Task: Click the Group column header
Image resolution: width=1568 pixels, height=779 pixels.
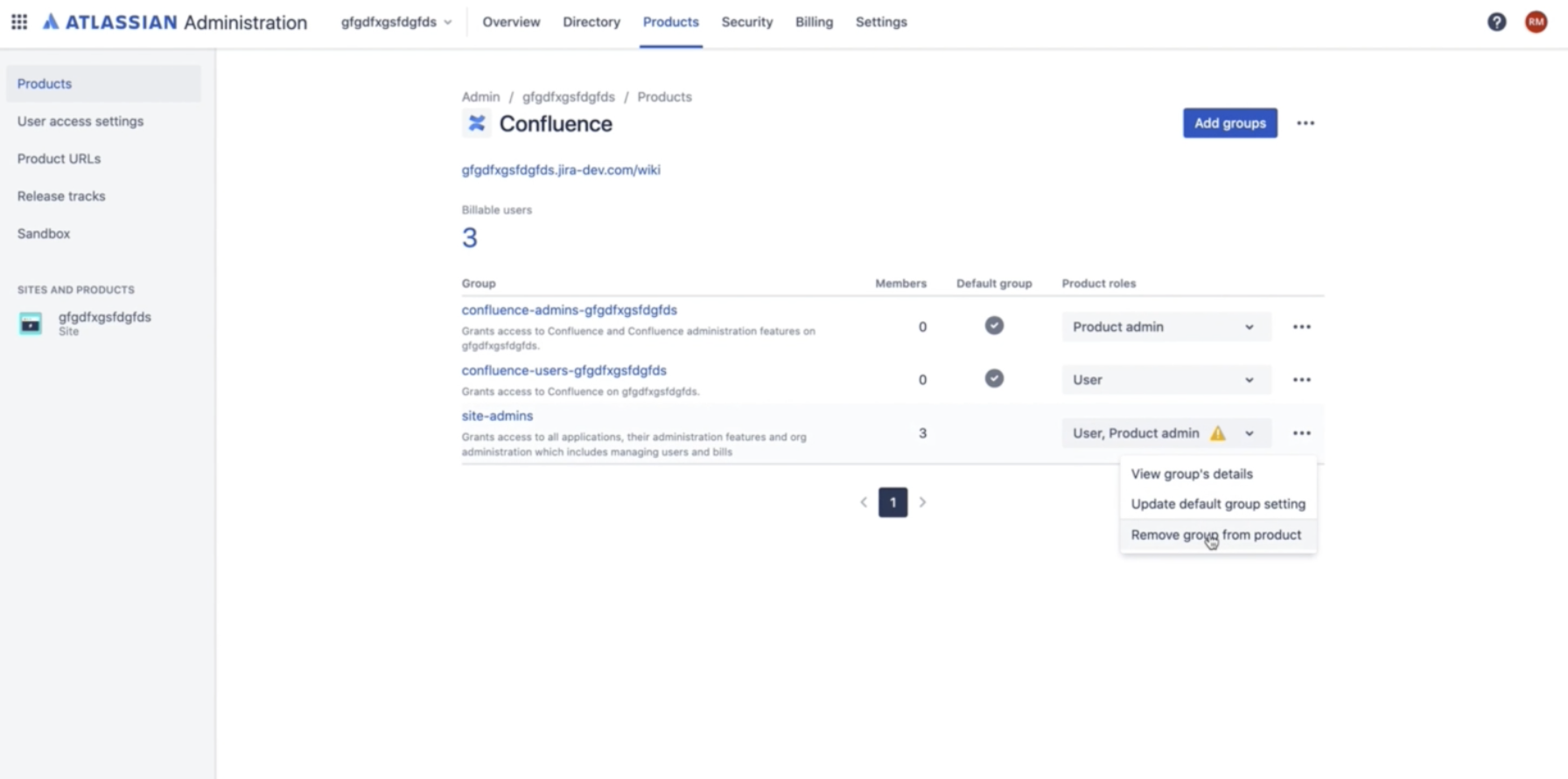Action: pyautogui.click(x=479, y=284)
